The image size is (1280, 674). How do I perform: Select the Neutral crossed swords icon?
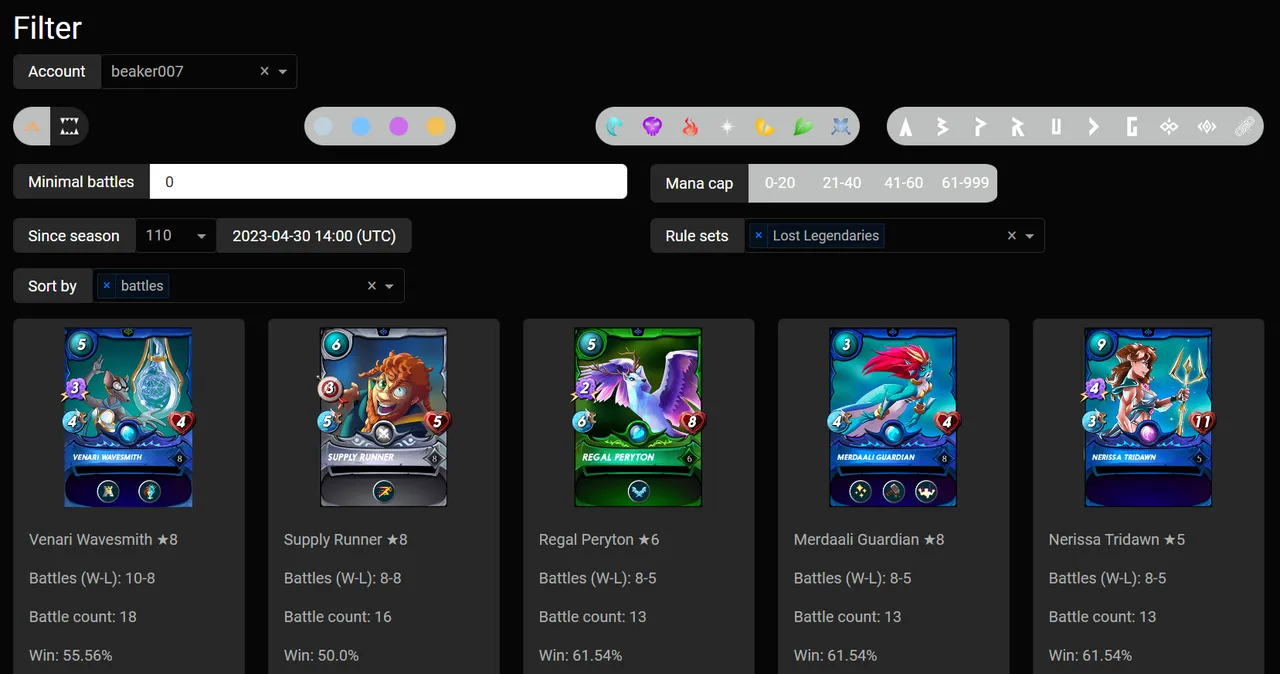pos(840,127)
